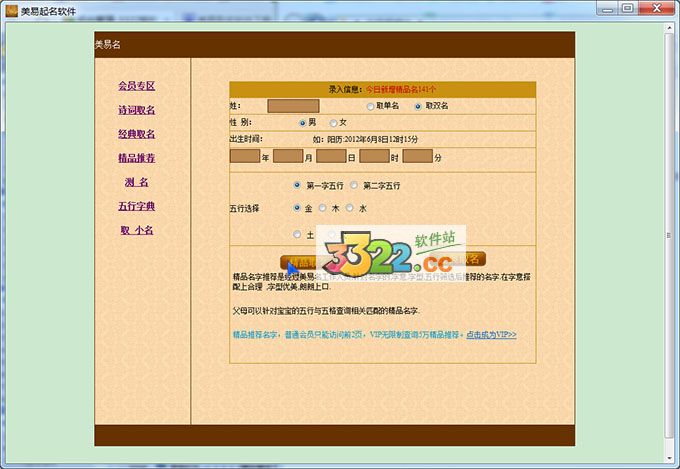Screen dimensions: 680x469
Task: Click the birth minute (分) input box
Action: tap(418, 156)
